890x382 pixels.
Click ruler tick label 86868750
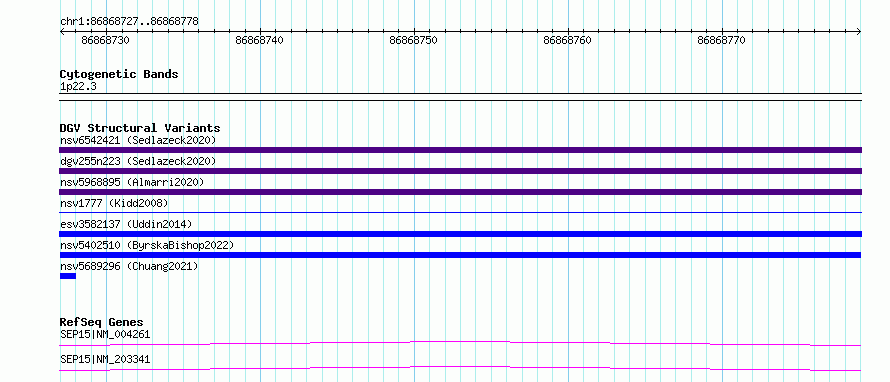[x=413, y=40]
